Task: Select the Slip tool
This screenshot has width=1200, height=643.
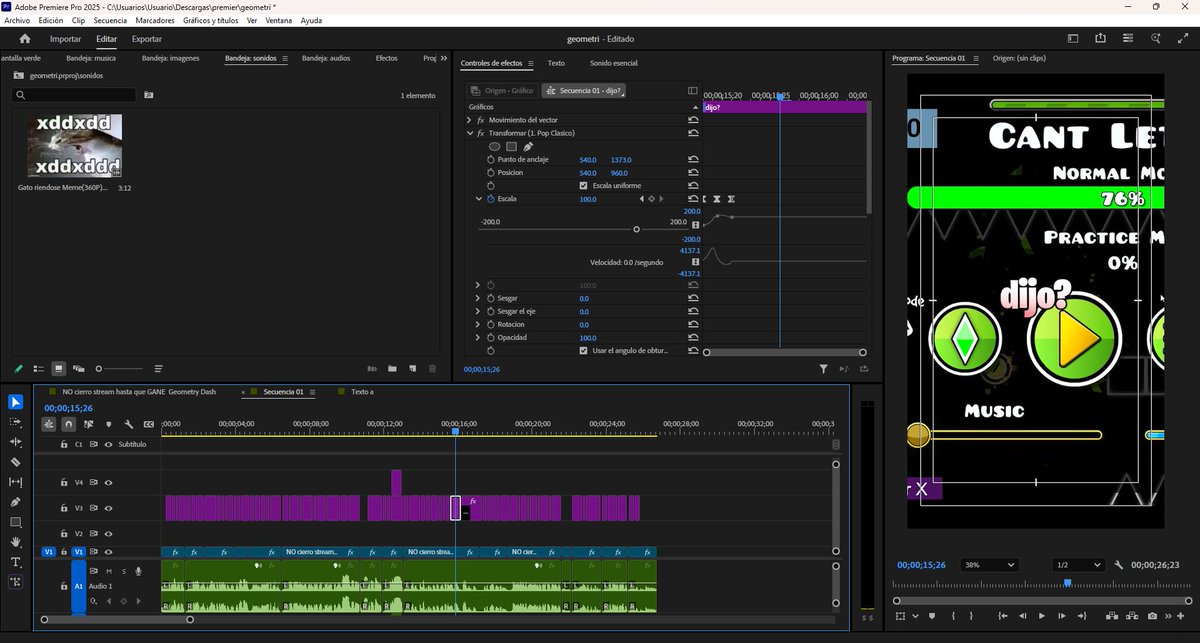Action: click(15, 482)
